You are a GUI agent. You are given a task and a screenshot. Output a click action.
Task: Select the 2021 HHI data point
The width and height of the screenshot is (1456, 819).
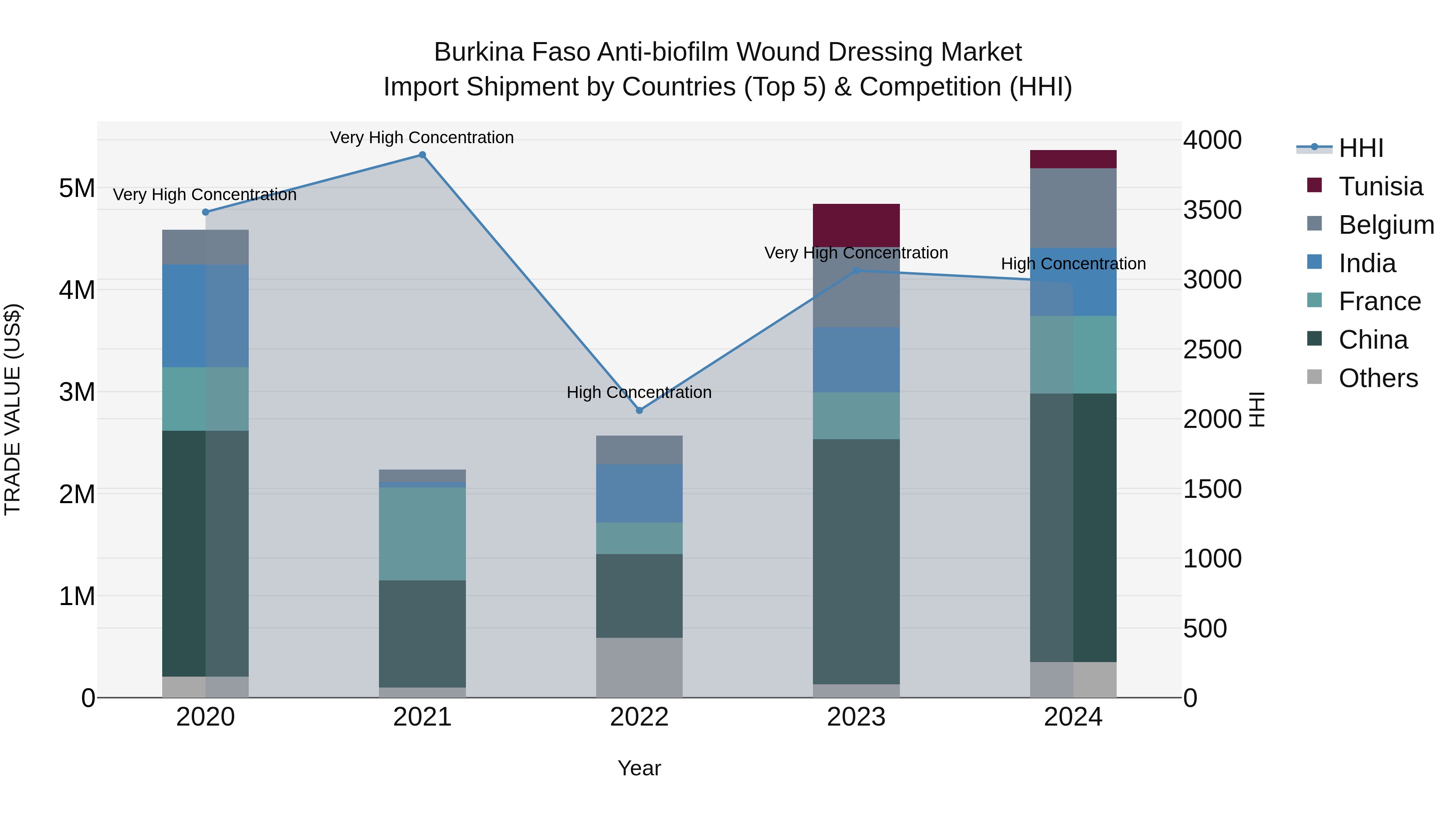tap(422, 155)
